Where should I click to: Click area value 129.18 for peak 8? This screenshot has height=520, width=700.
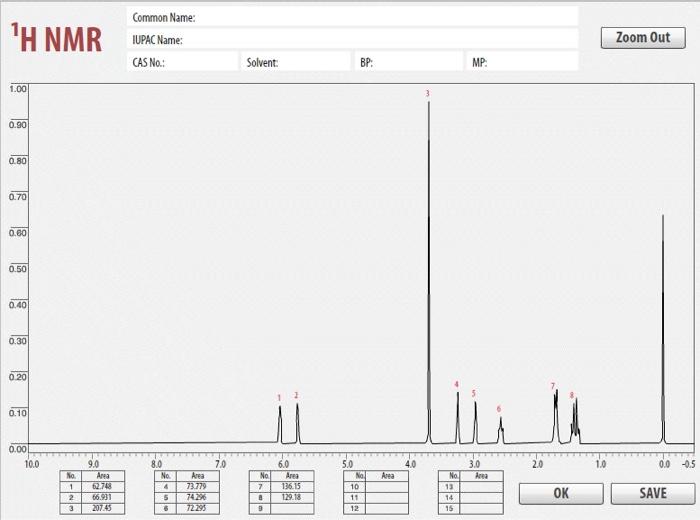pos(292,497)
